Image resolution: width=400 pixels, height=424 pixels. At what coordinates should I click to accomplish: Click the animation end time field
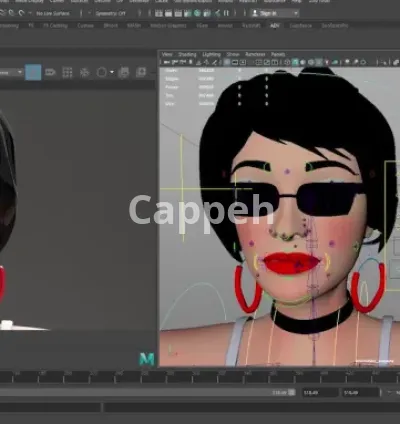pos(361,393)
